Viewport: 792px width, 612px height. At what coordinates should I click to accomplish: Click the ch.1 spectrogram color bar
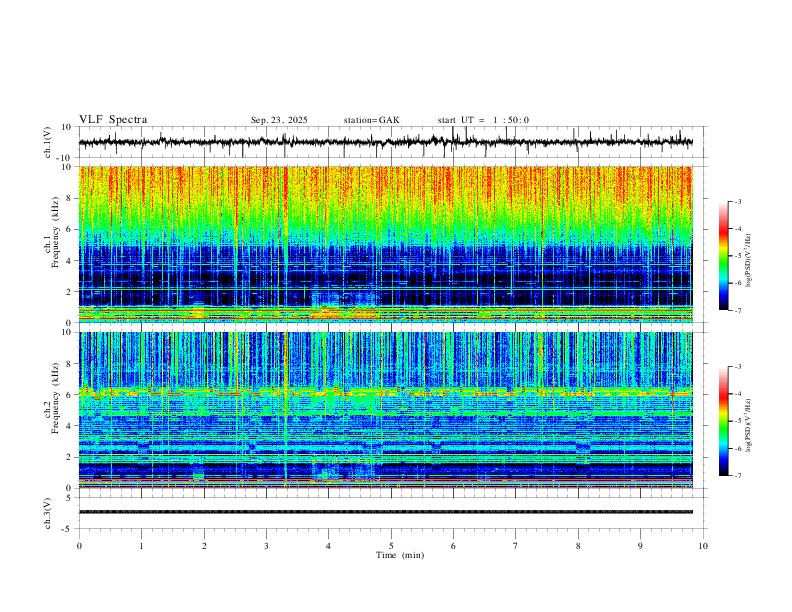[723, 256]
